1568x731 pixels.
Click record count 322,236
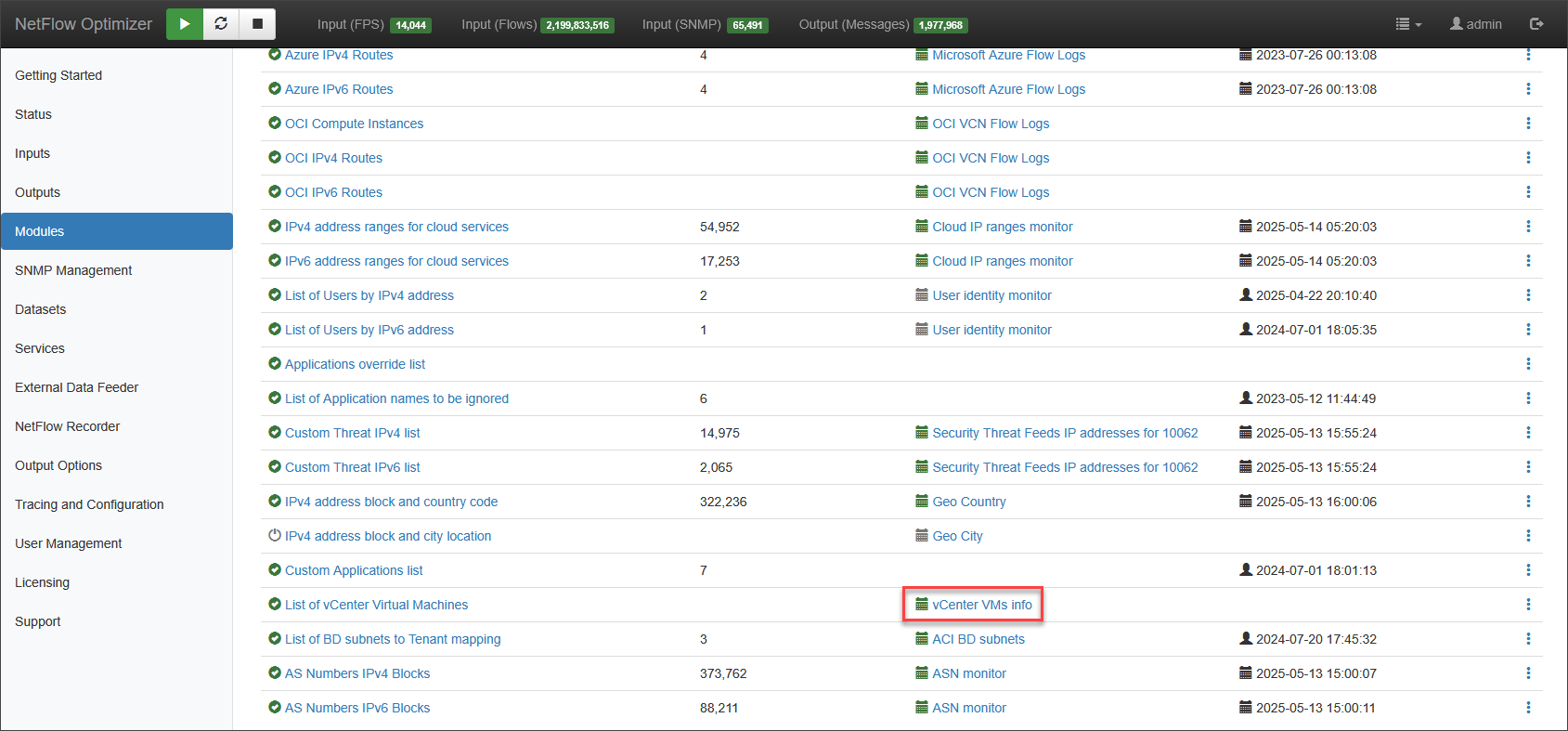(723, 502)
